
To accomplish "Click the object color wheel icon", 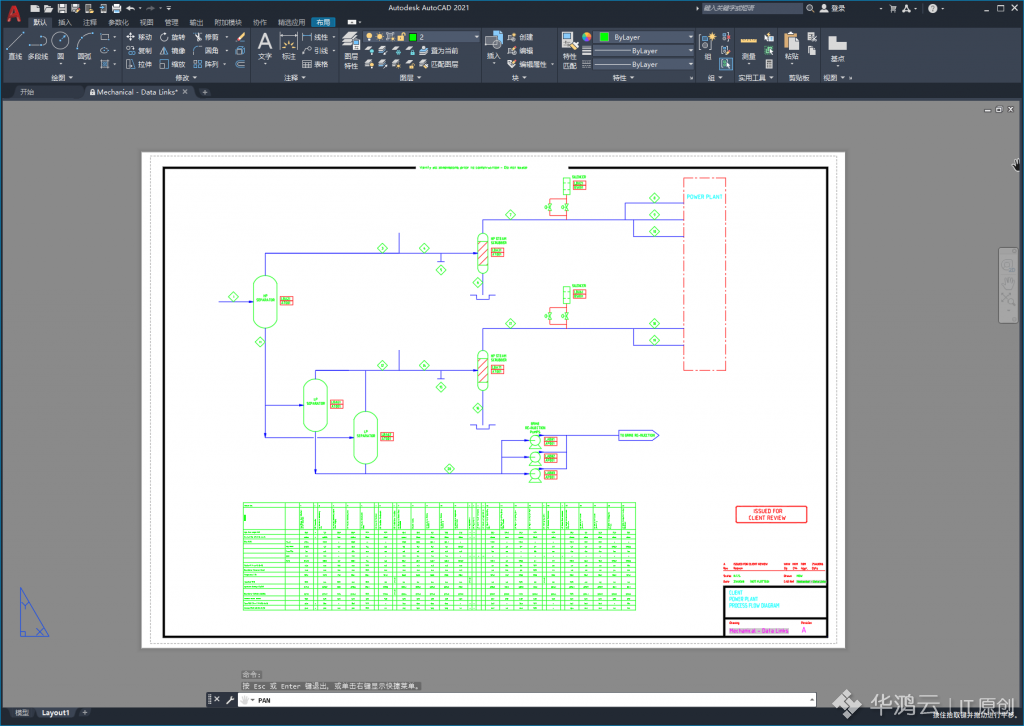I will [586, 37].
